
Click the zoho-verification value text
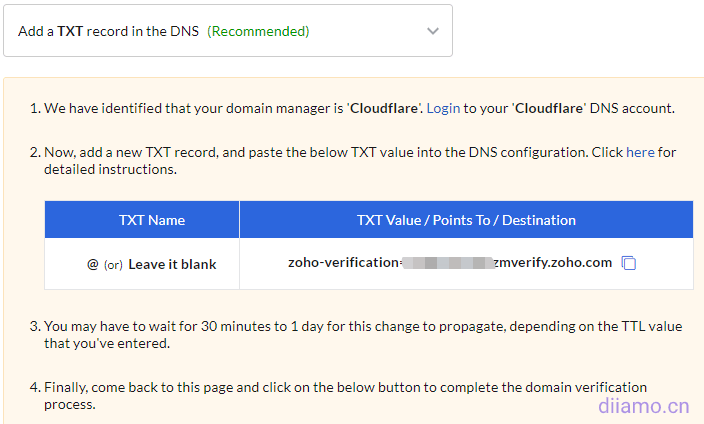click(343, 263)
